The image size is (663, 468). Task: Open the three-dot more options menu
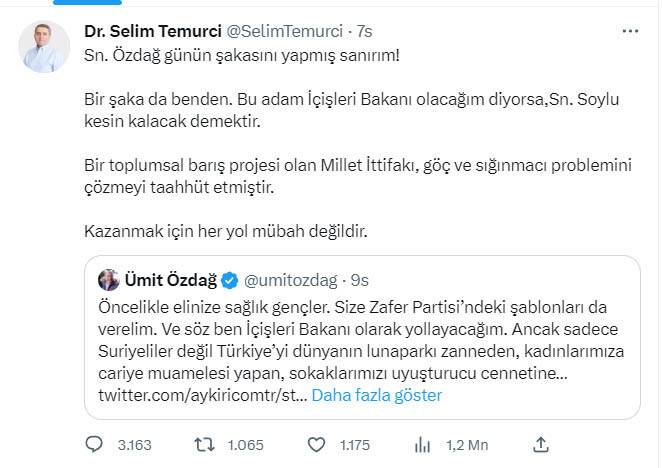[630, 32]
